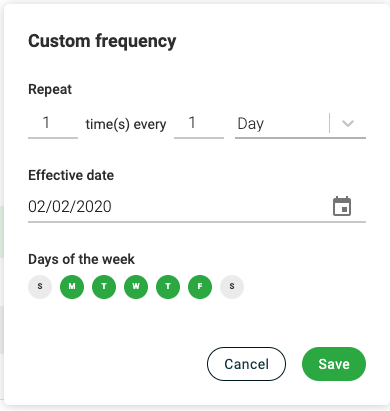This screenshot has width=390, height=411.
Task: Click the Effective date label
Action: [71, 175]
